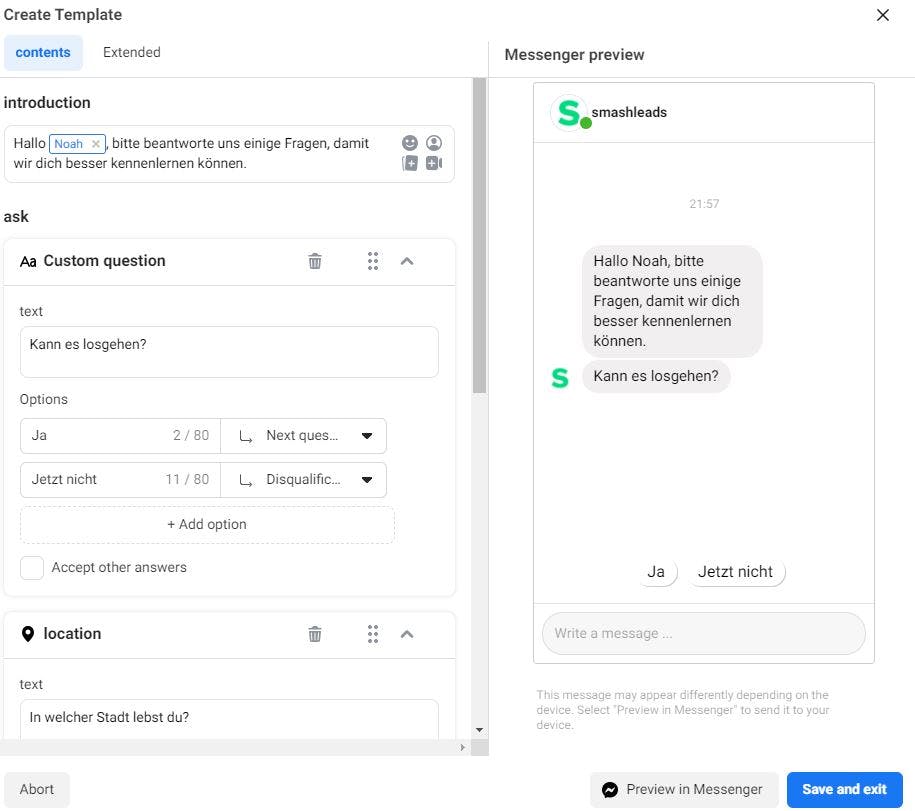The height and width of the screenshot is (811, 915).
Task: Open the emoji picker in introduction
Action: coord(410,143)
